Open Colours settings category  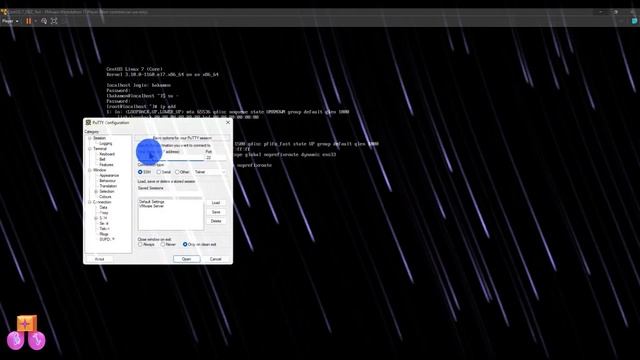pyautogui.click(x=105, y=197)
